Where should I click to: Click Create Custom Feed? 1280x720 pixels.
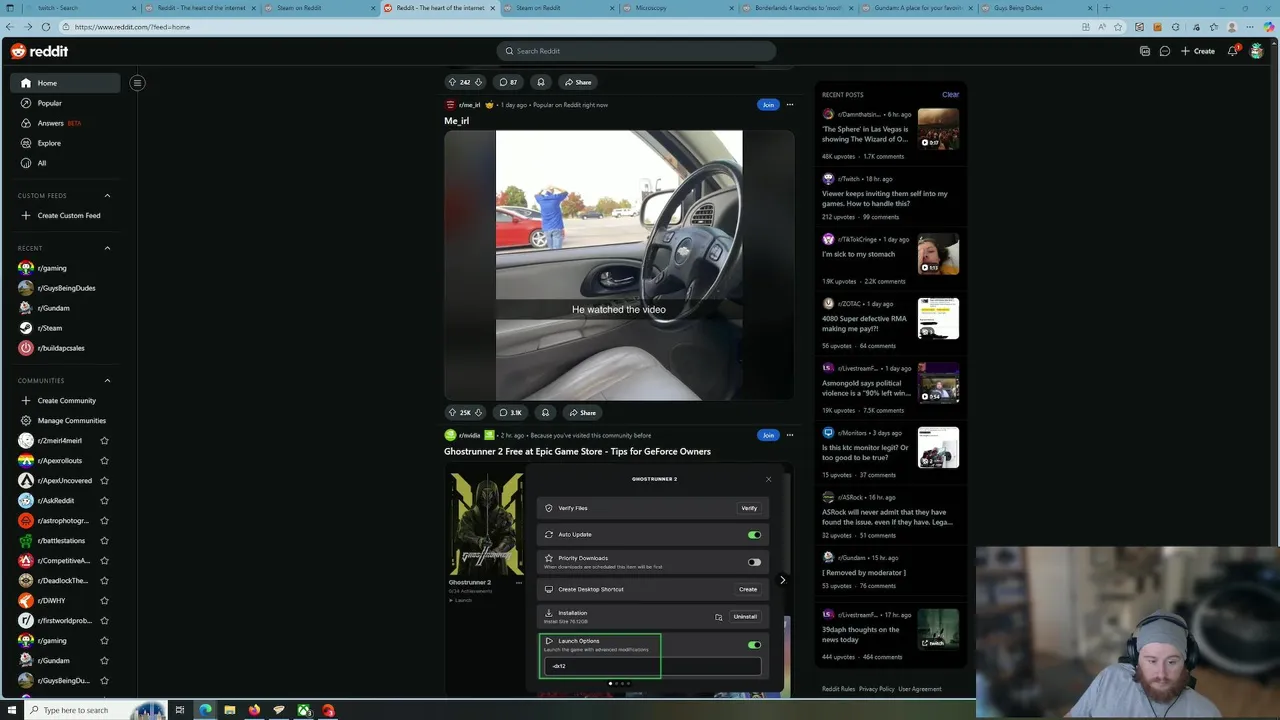coord(65,215)
